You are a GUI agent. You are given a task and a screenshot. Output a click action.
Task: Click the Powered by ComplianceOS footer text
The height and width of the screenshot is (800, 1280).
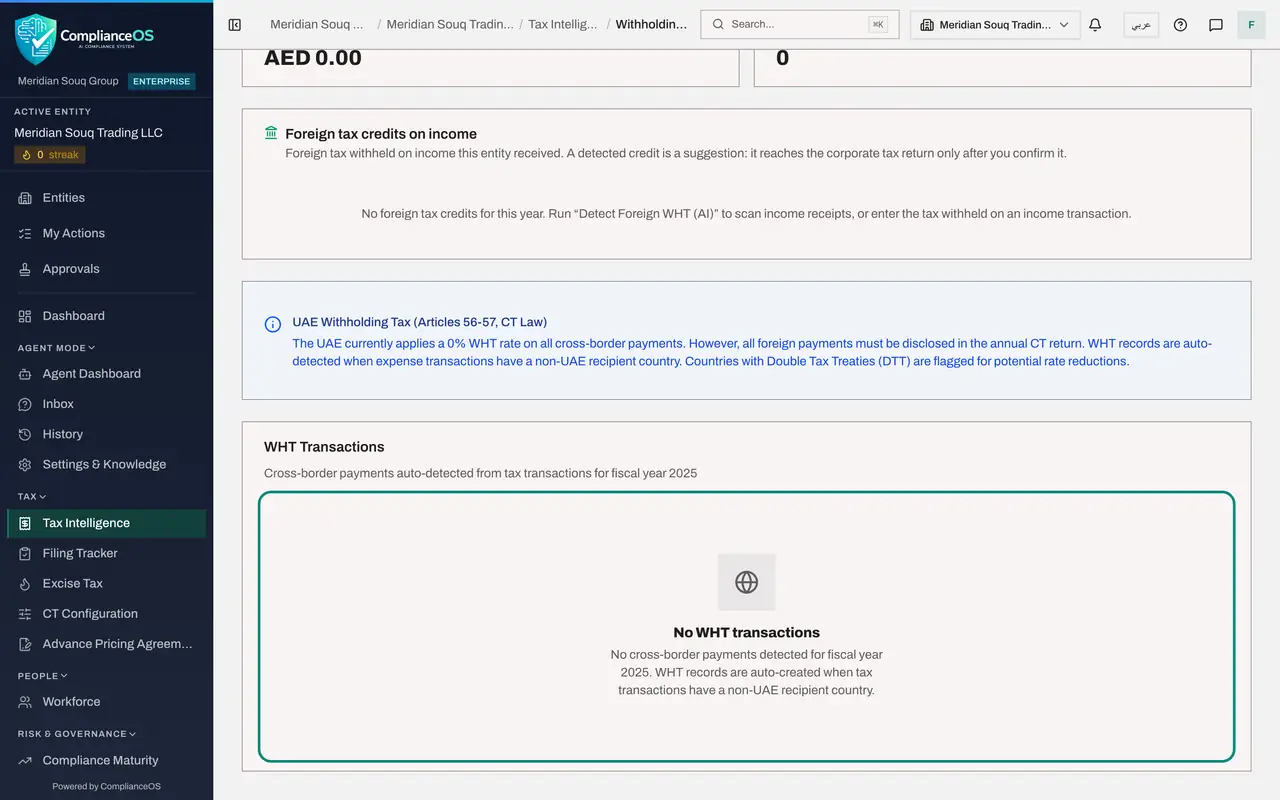click(106, 786)
